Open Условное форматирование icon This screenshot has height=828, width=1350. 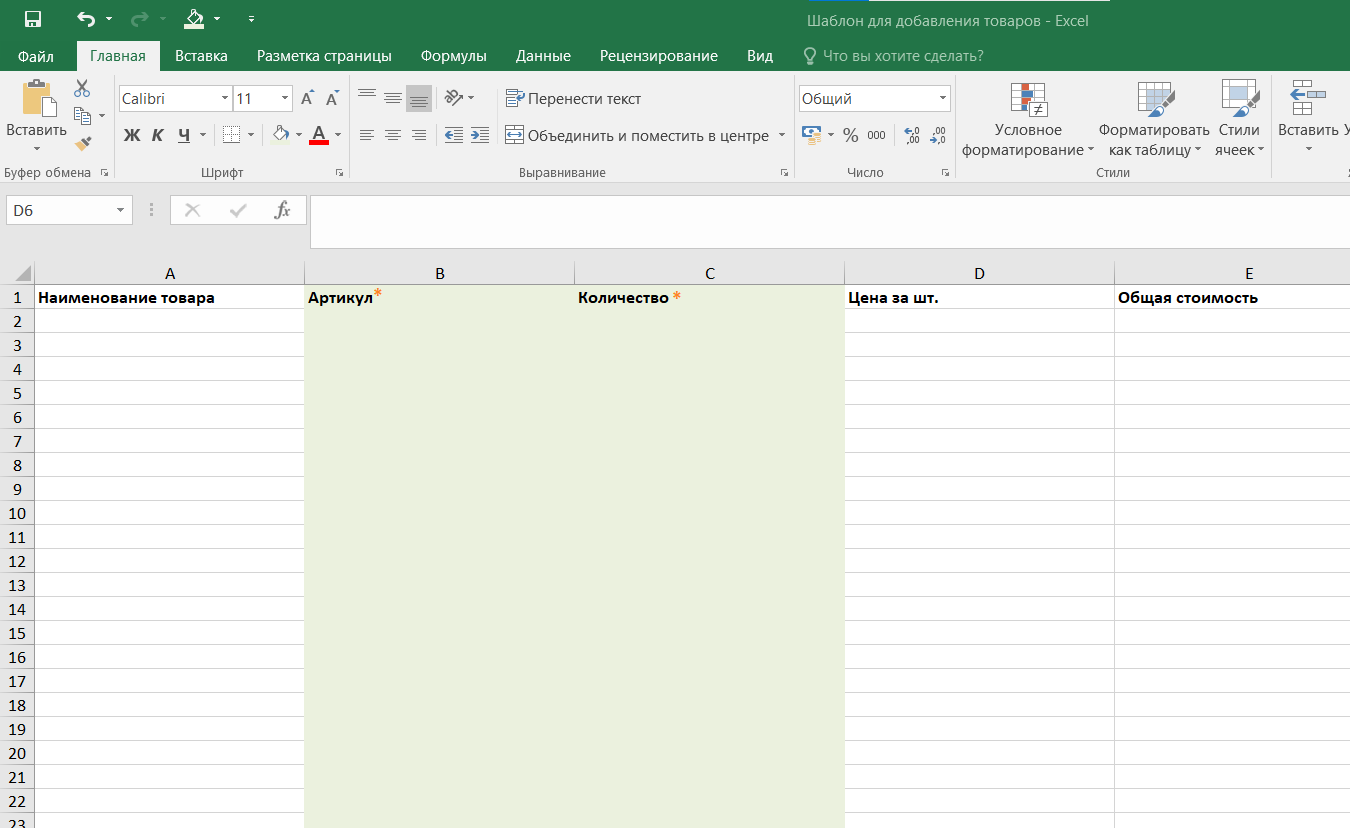1028,99
